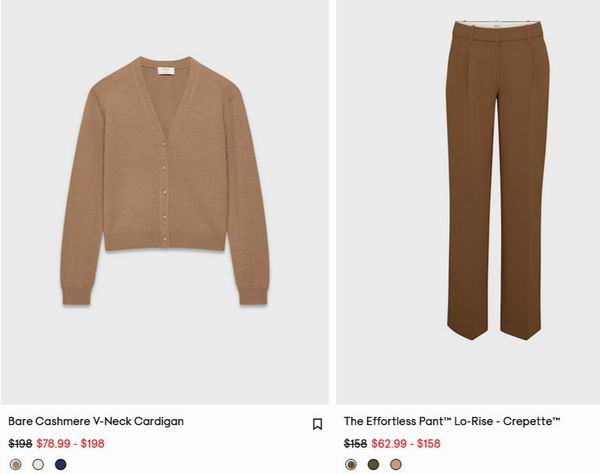Click the $78.99 - $198 sale price
Screen dimensions: 600x474
70,444
